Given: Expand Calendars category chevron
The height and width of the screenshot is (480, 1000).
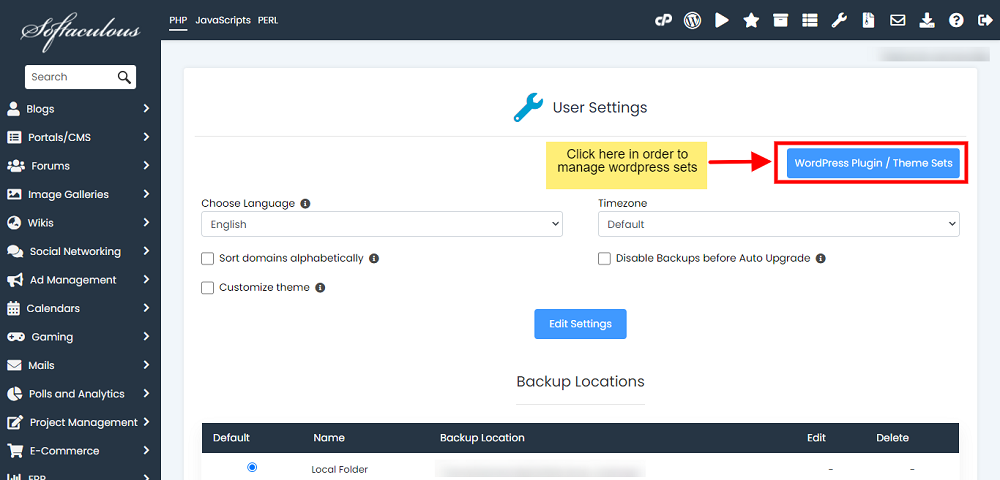Looking at the screenshot, I should (147, 308).
